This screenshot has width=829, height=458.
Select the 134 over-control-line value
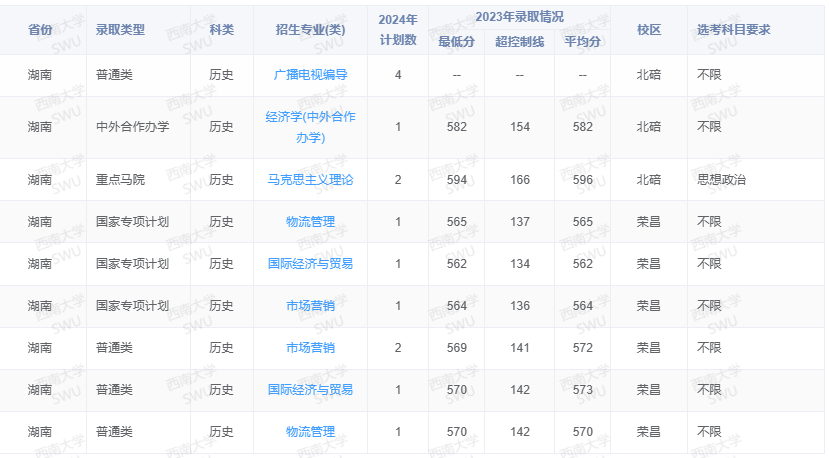pyautogui.click(x=520, y=263)
